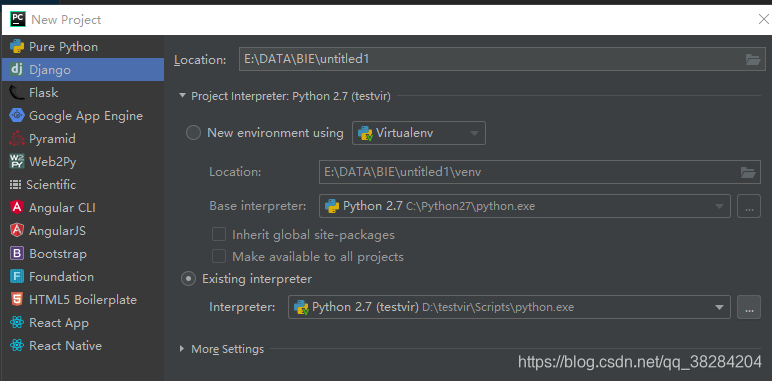This screenshot has height=381, width=772.
Task: Open the Virtualenv environment dropdown
Action: point(419,133)
